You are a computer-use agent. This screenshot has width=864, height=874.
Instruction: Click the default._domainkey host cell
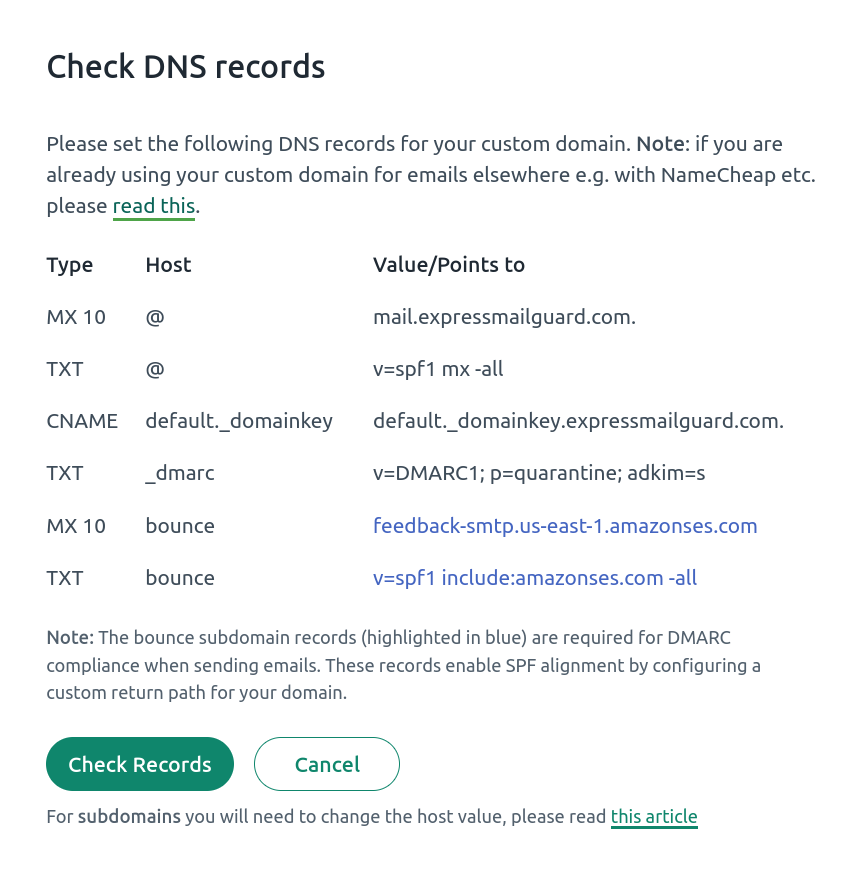(239, 421)
